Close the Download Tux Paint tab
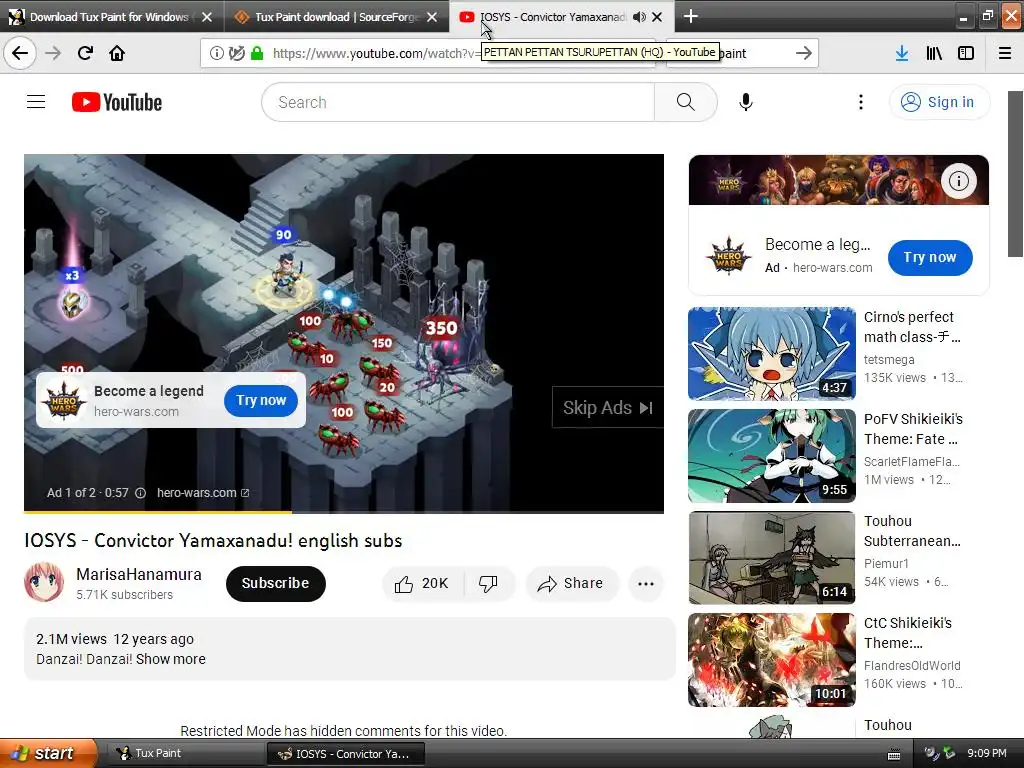The width and height of the screenshot is (1024, 768). tap(207, 17)
